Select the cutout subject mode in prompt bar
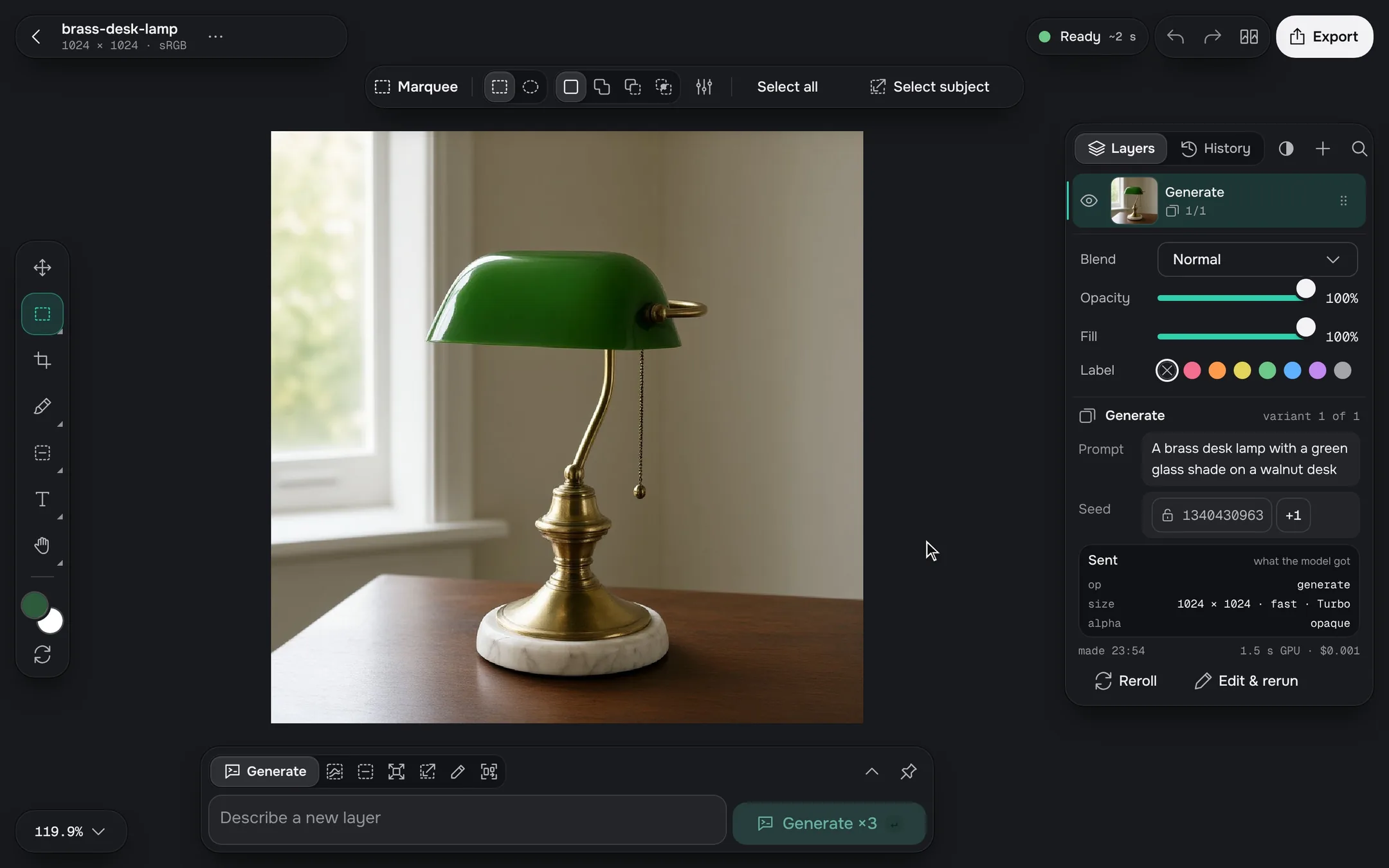Screen dimensions: 1389x868 [x=427, y=772]
